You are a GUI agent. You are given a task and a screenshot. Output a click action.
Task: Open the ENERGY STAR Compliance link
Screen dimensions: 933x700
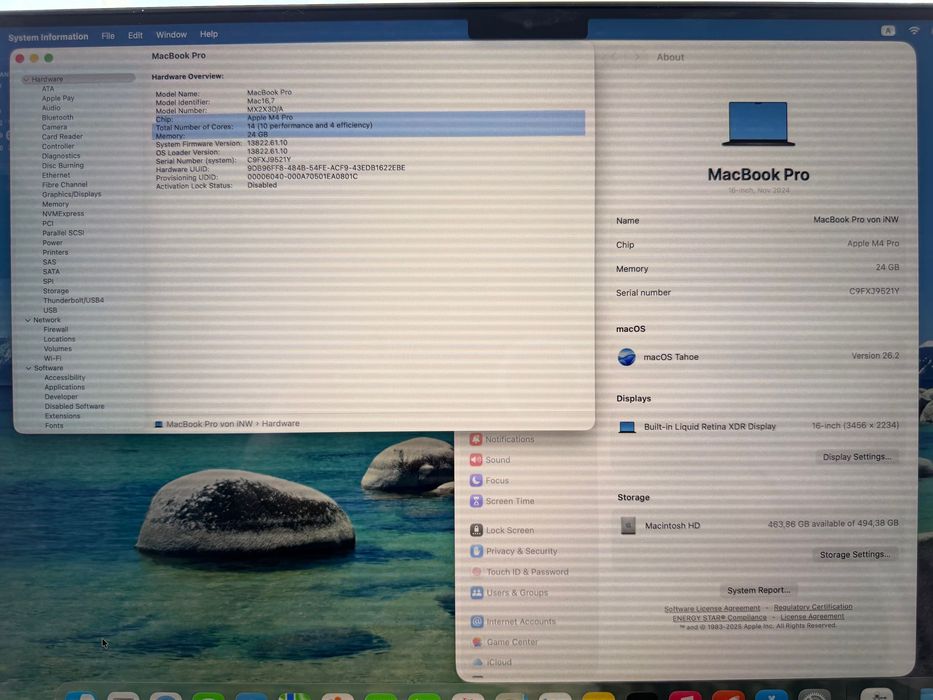719,618
